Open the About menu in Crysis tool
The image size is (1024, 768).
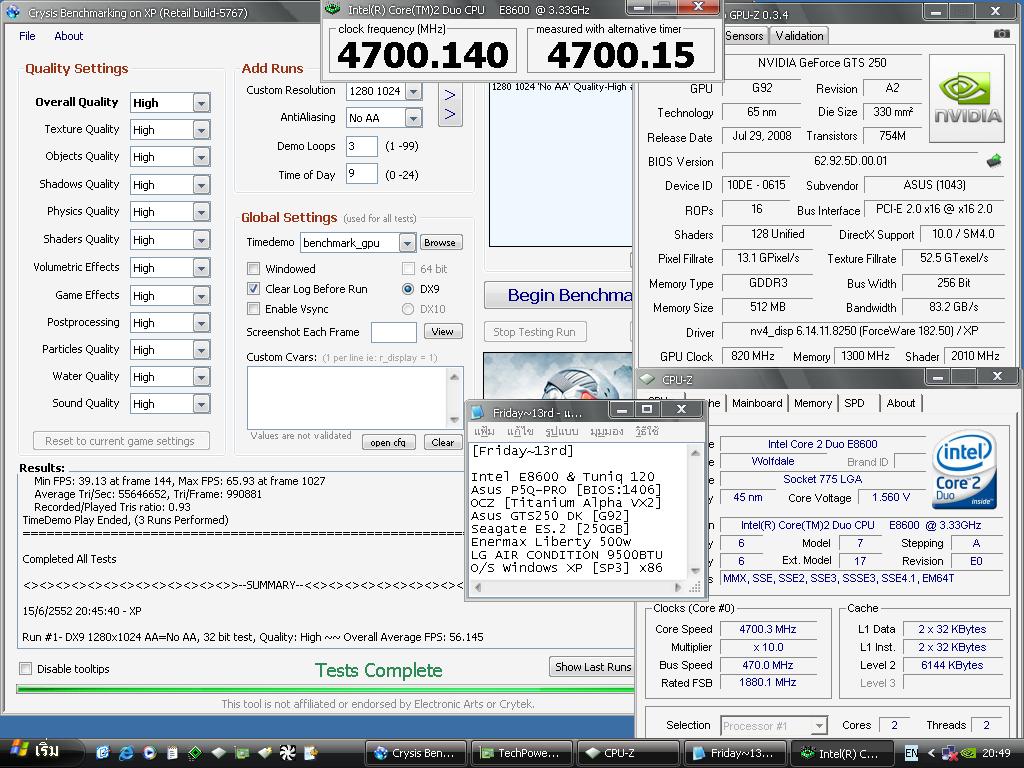pos(69,36)
